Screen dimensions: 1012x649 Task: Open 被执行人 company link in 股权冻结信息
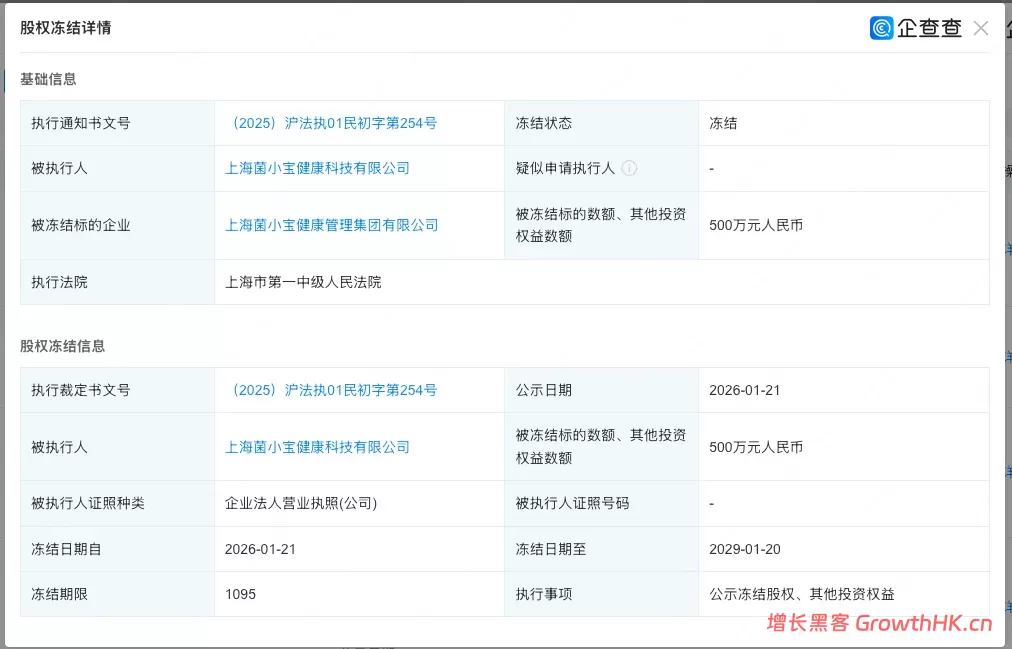coord(317,447)
